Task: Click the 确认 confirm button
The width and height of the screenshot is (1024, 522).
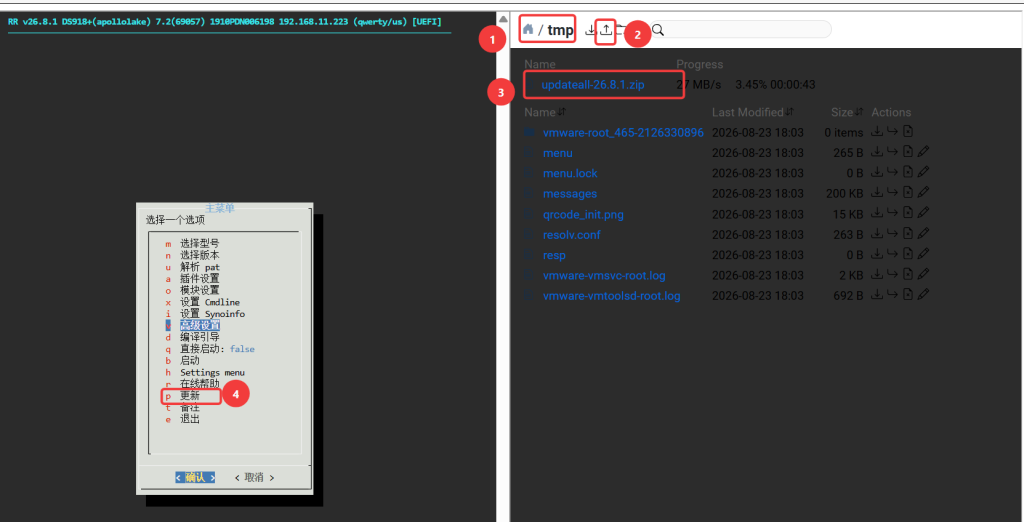Action: click(x=195, y=478)
